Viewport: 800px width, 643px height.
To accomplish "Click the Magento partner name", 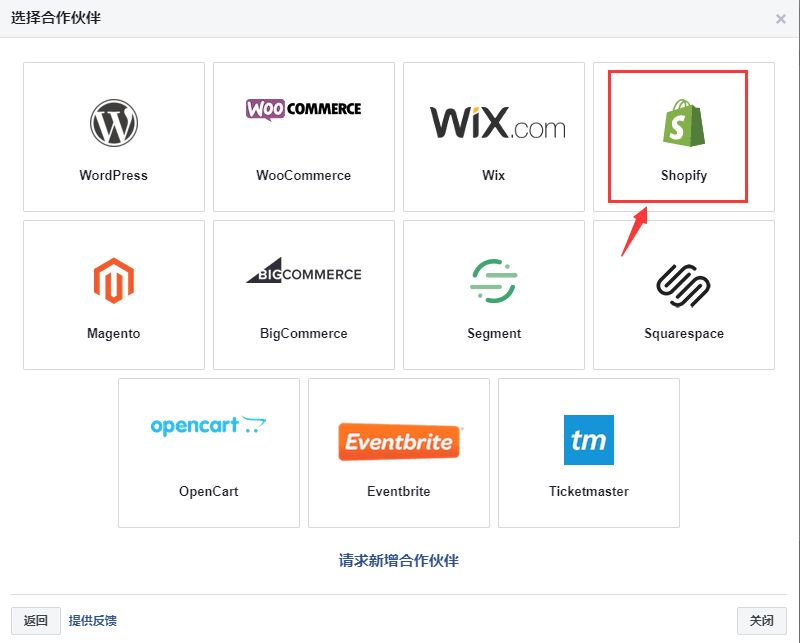I will click(x=114, y=334).
